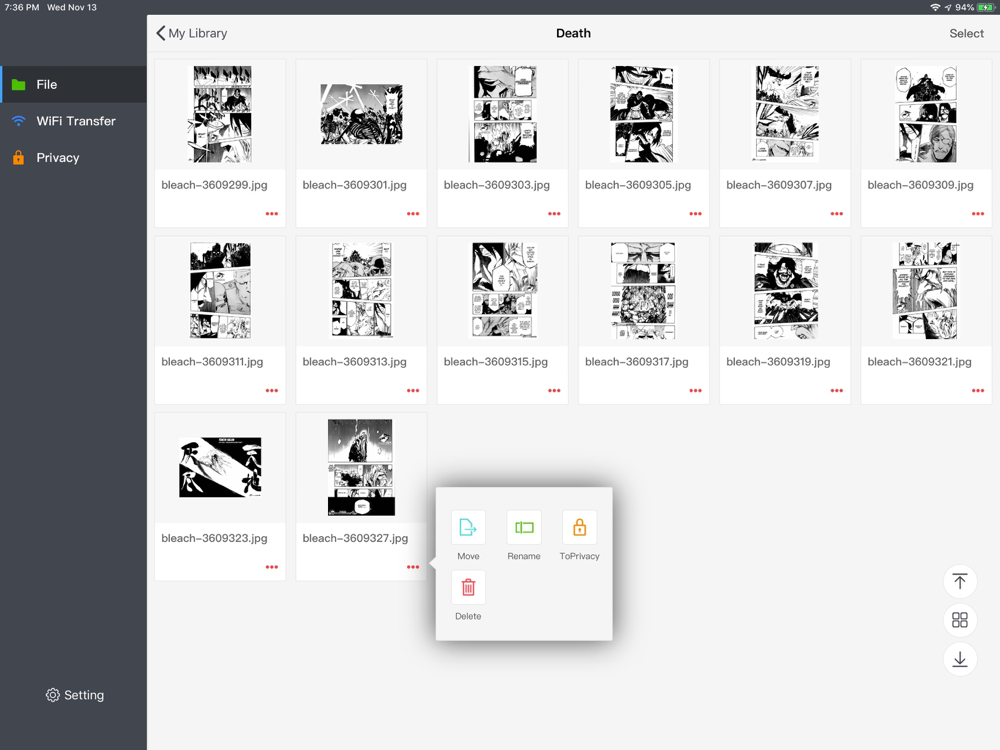This screenshot has width=1000, height=750.
Task: Open thumbnail of bleach-3609309.jpg
Action: point(926,114)
